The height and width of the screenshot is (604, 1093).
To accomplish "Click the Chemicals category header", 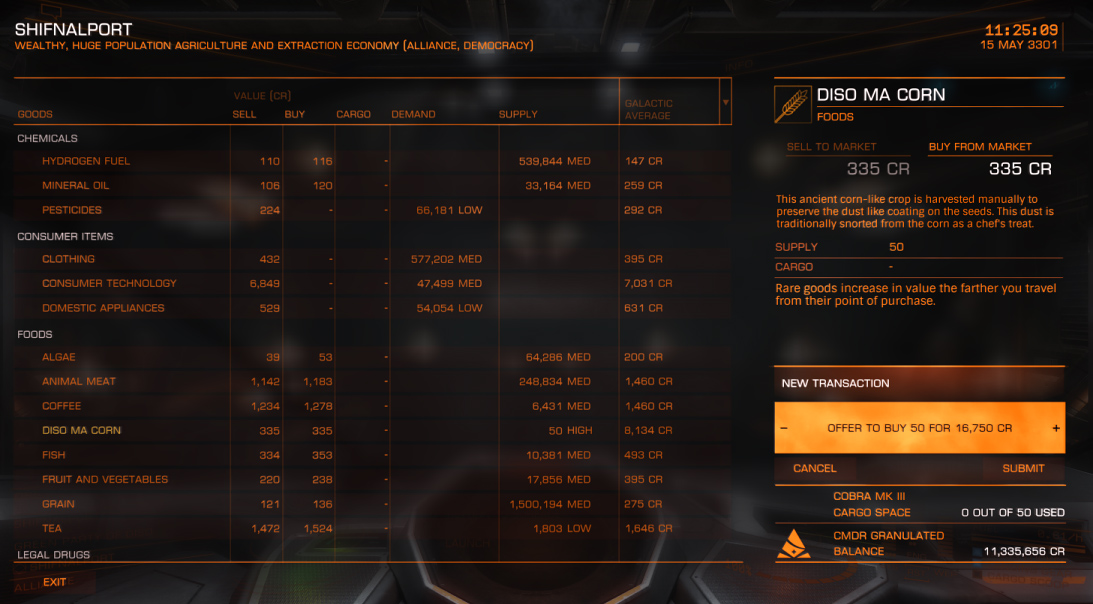I will pyautogui.click(x=47, y=138).
